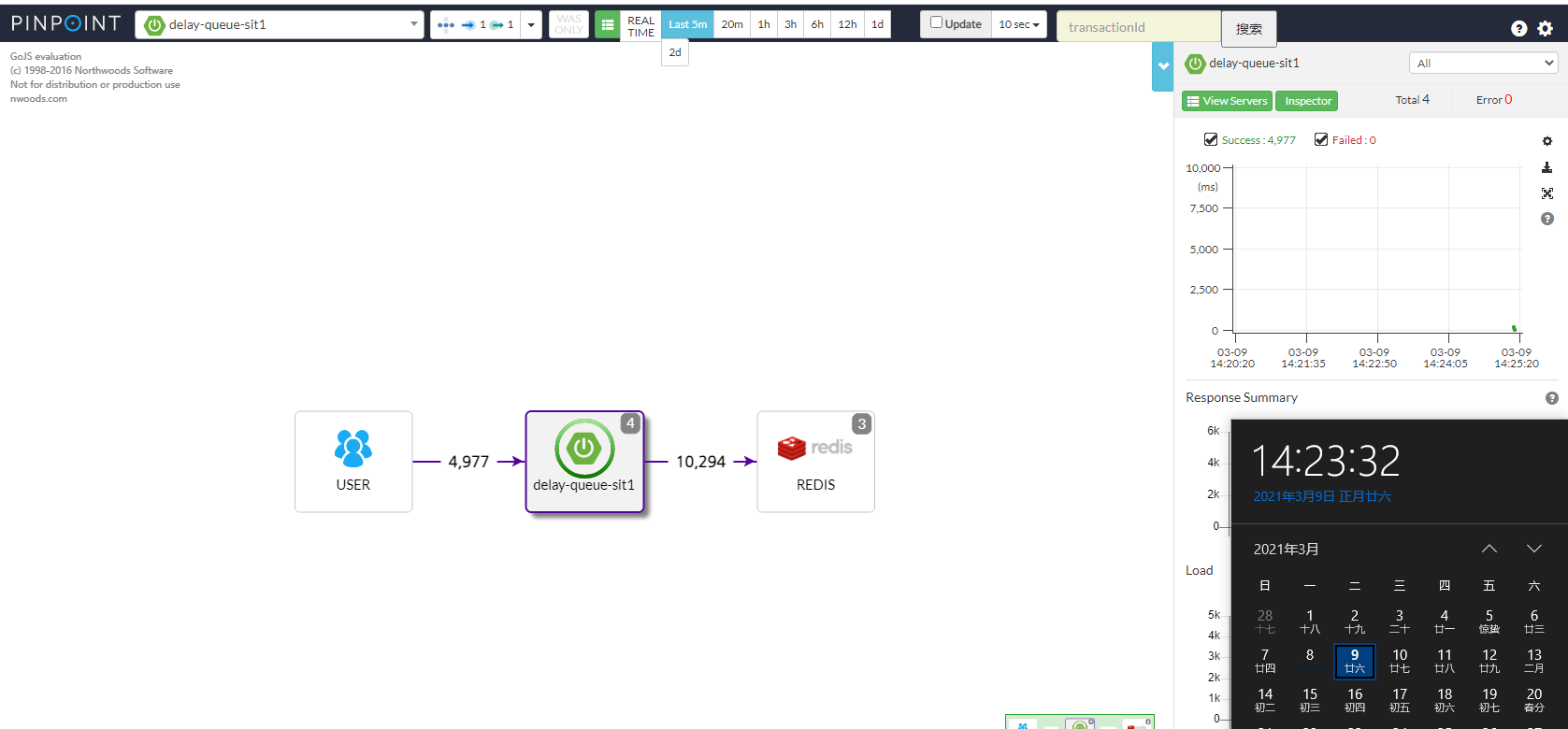Collapse the side panel with blue chevron
The height and width of the screenshot is (729, 1568).
point(1163,66)
